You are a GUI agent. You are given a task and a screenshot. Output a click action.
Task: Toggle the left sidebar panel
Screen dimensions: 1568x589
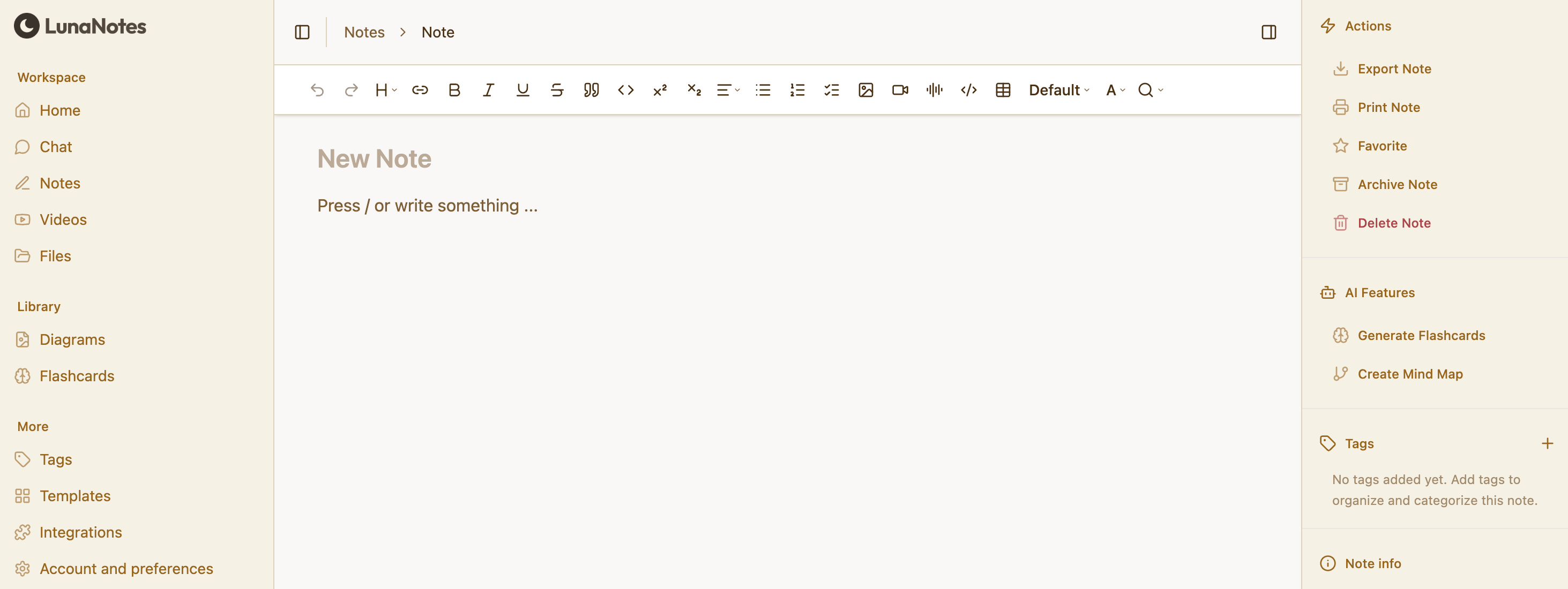pyautogui.click(x=302, y=32)
